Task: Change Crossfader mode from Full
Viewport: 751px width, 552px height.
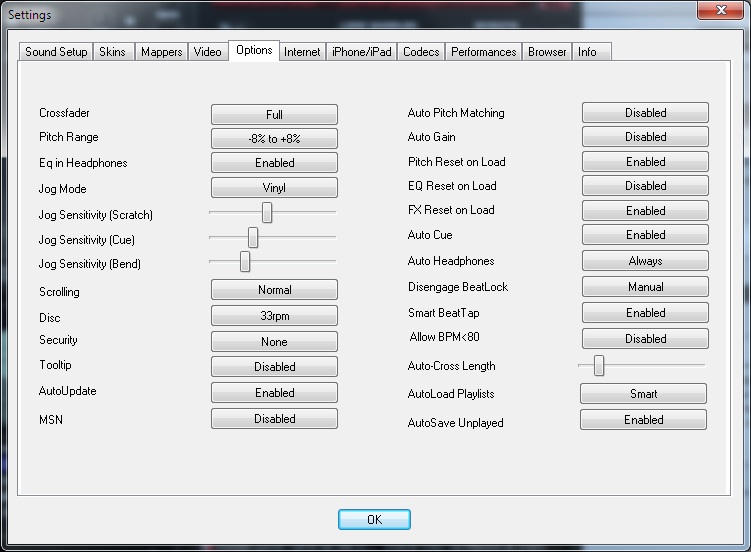Action: [x=274, y=114]
